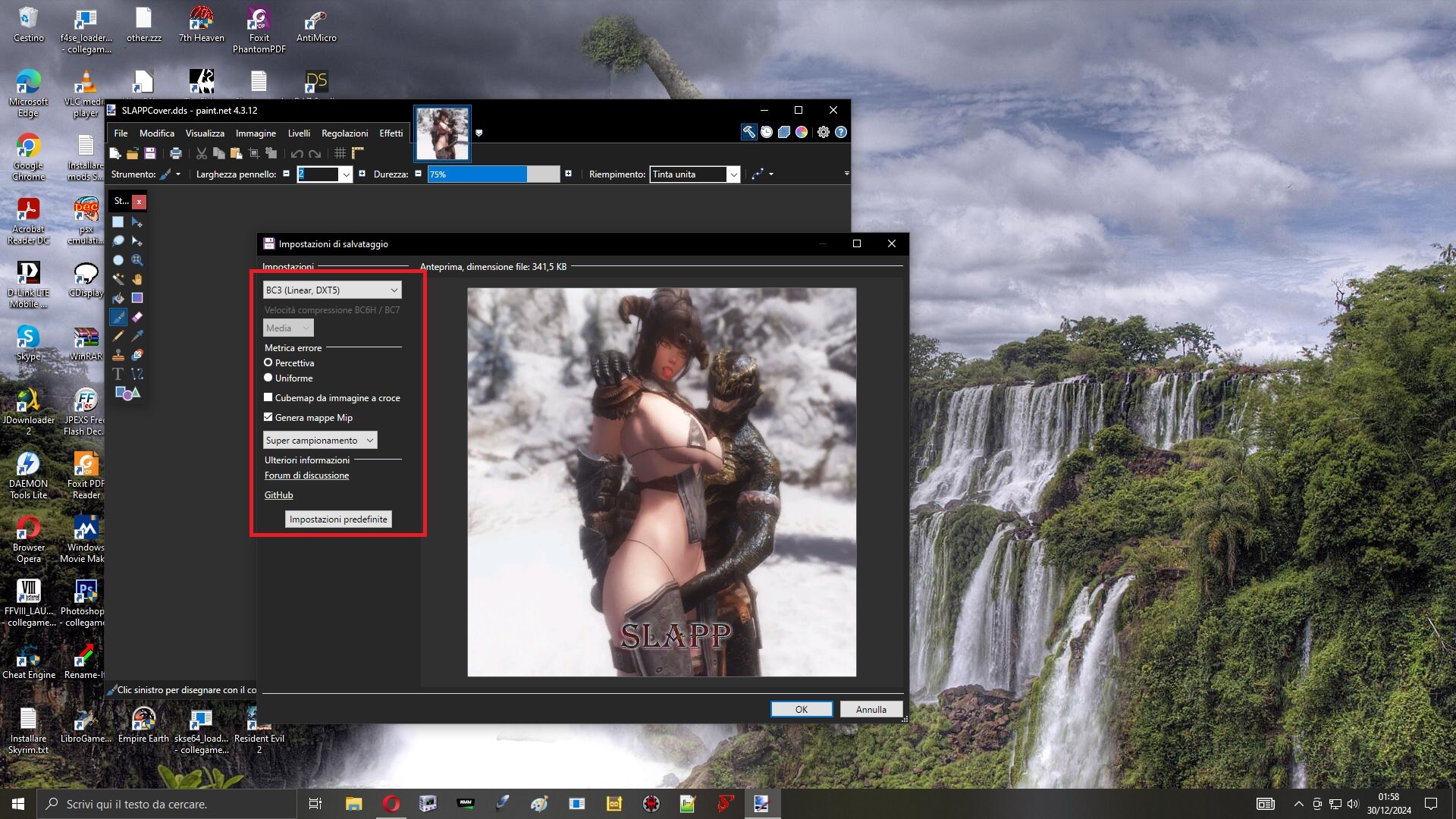The width and height of the screenshot is (1456, 819).
Task: Select the Line/Curve tool
Action: pyautogui.click(x=136, y=374)
